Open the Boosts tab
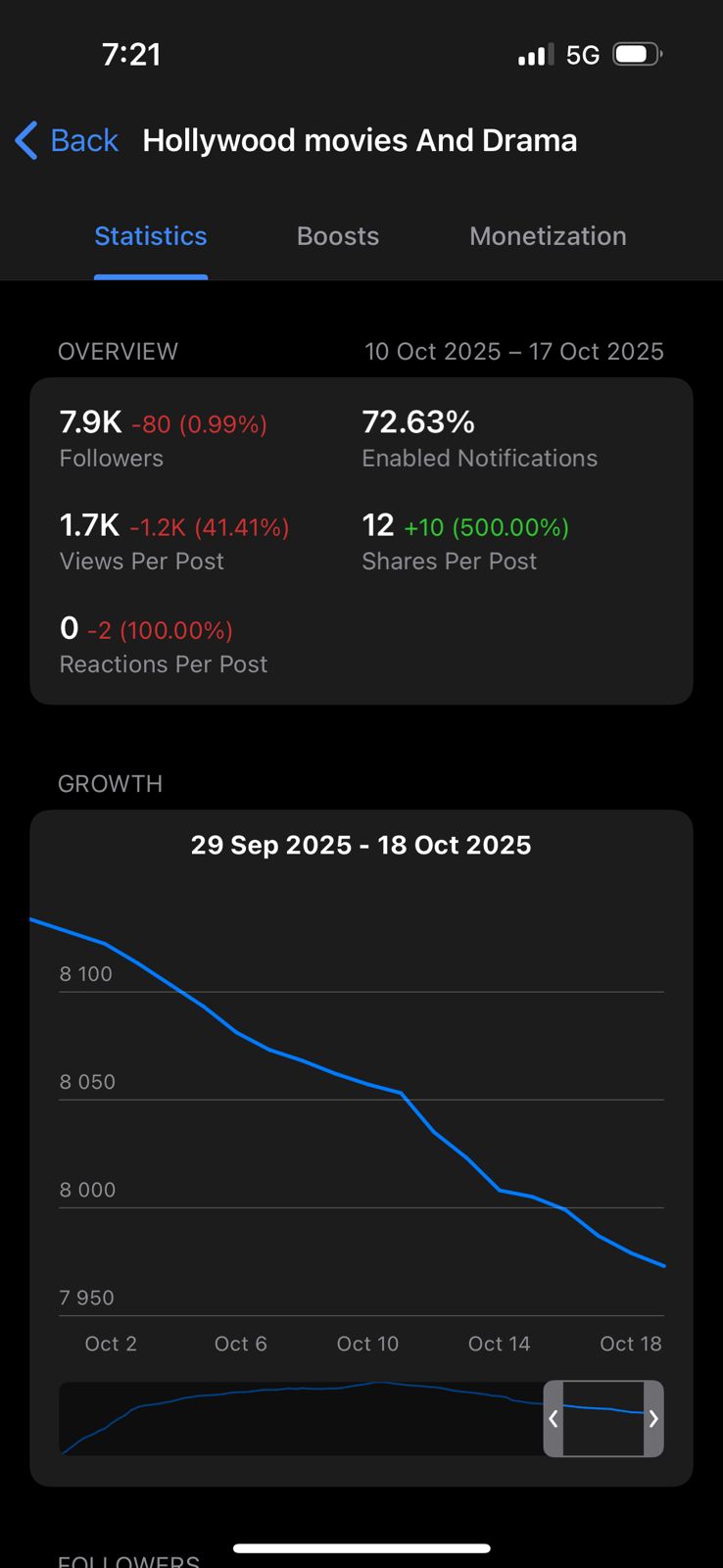The height and width of the screenshot is (1568, 723). pyautogui.click(x=338, y=236)
